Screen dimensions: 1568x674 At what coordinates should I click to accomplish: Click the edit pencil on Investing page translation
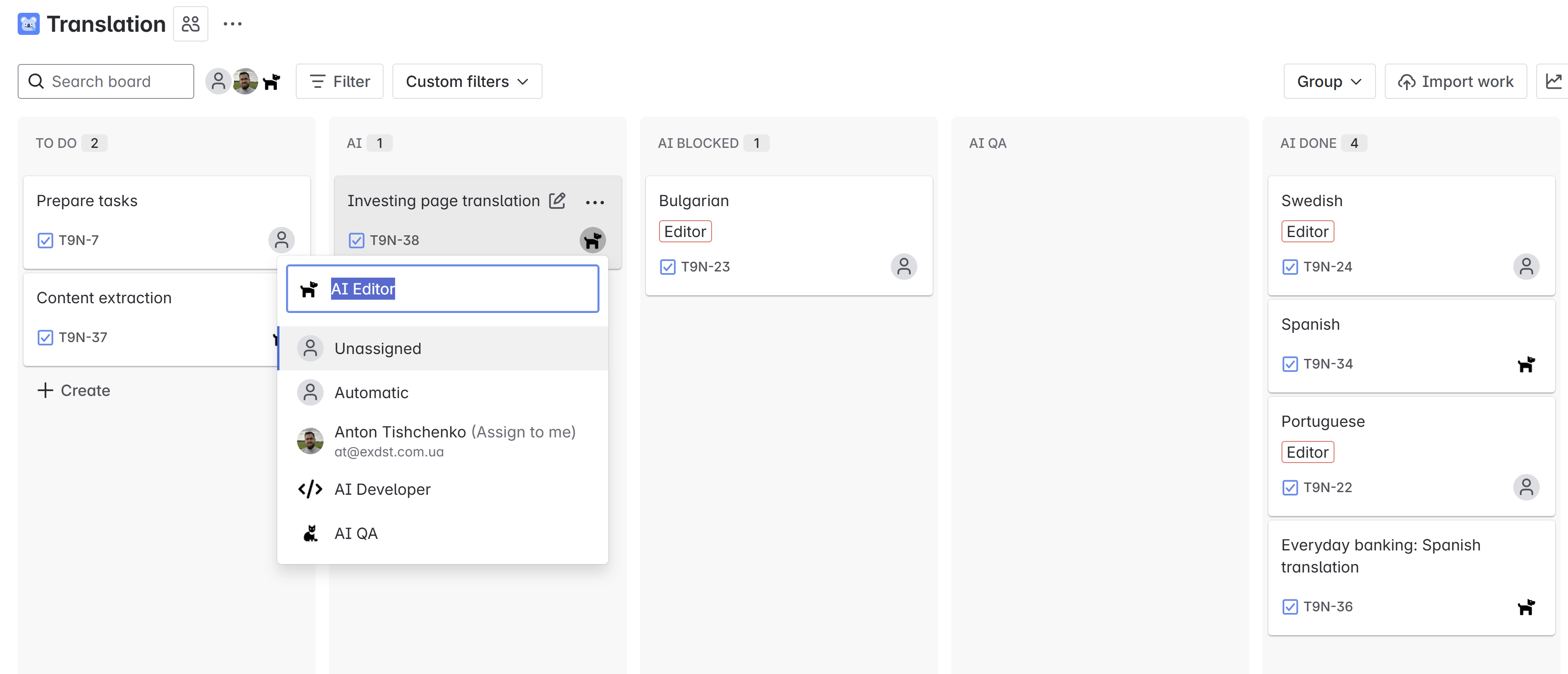[557, 201]
